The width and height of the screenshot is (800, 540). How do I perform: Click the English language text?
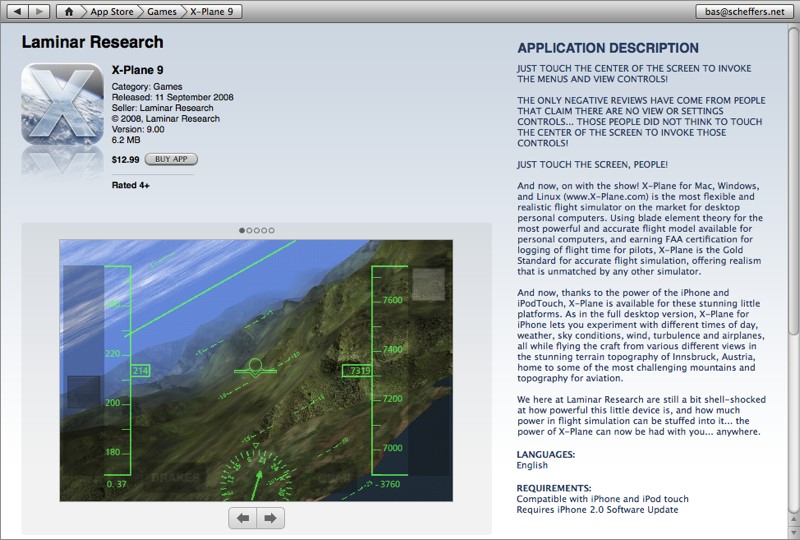click(x=532, y=465)
